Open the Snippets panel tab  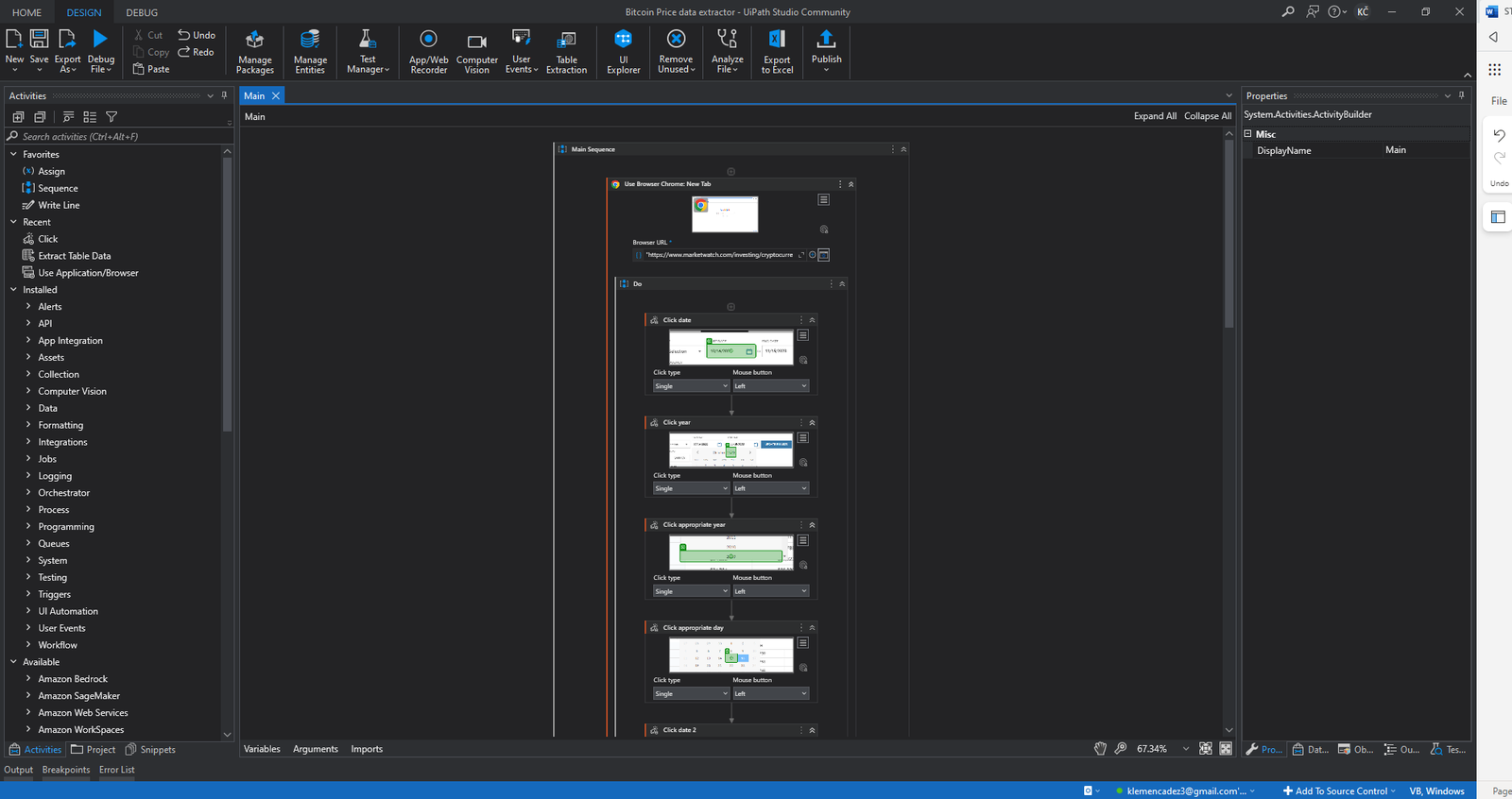tap(150, 750)
